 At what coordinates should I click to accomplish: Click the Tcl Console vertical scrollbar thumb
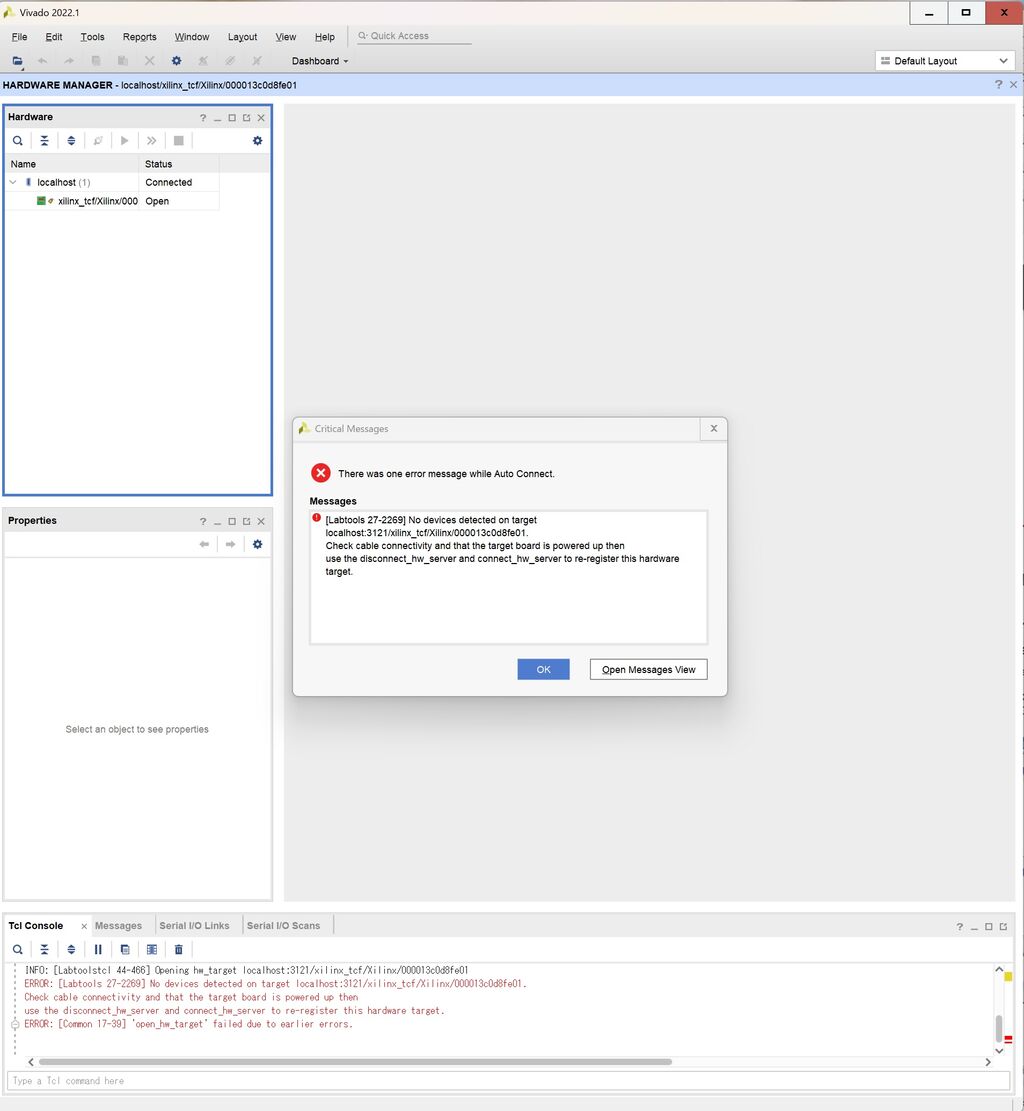pyautogui.click(x=999, y=1028)
